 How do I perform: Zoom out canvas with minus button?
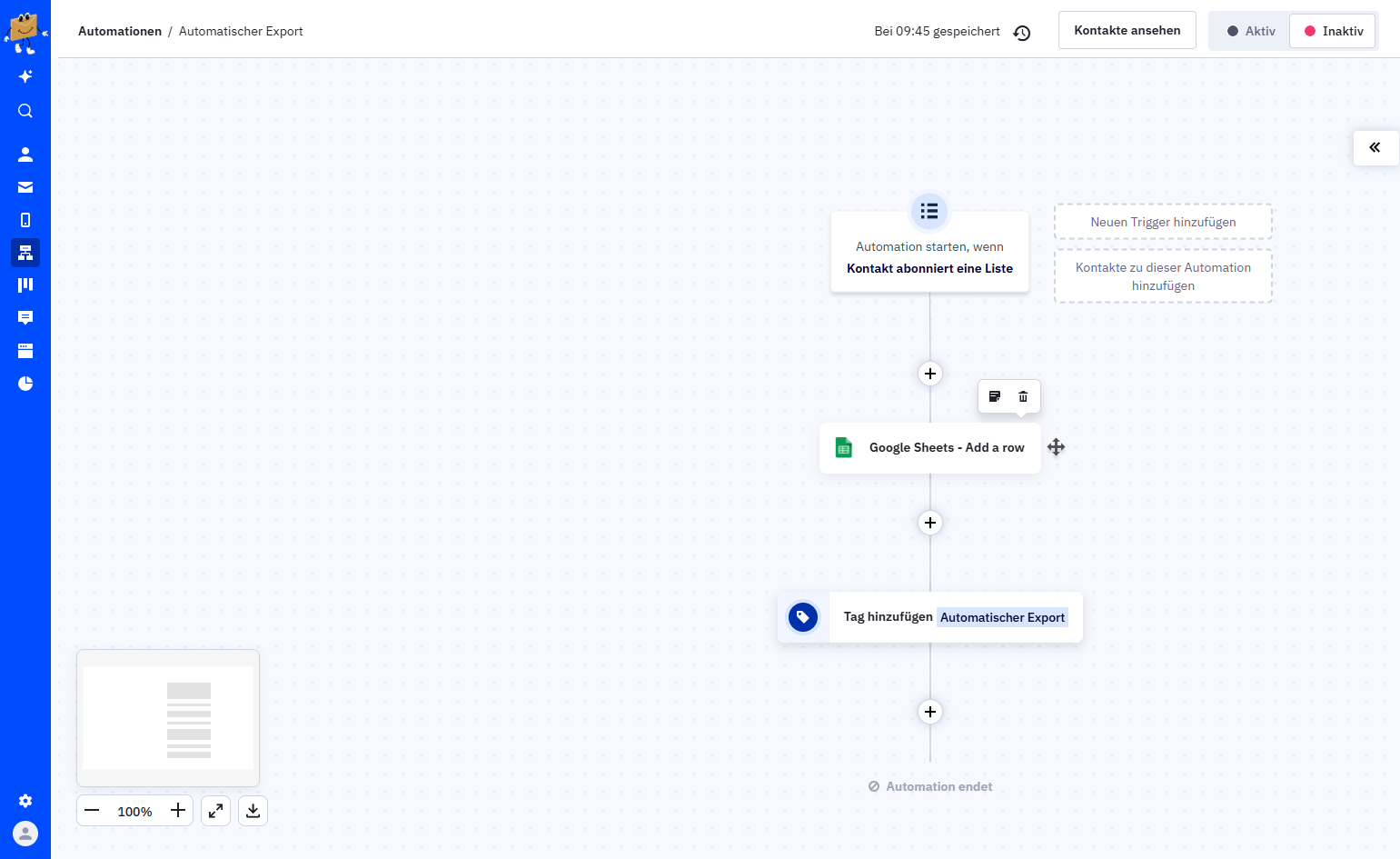(92, 811)
